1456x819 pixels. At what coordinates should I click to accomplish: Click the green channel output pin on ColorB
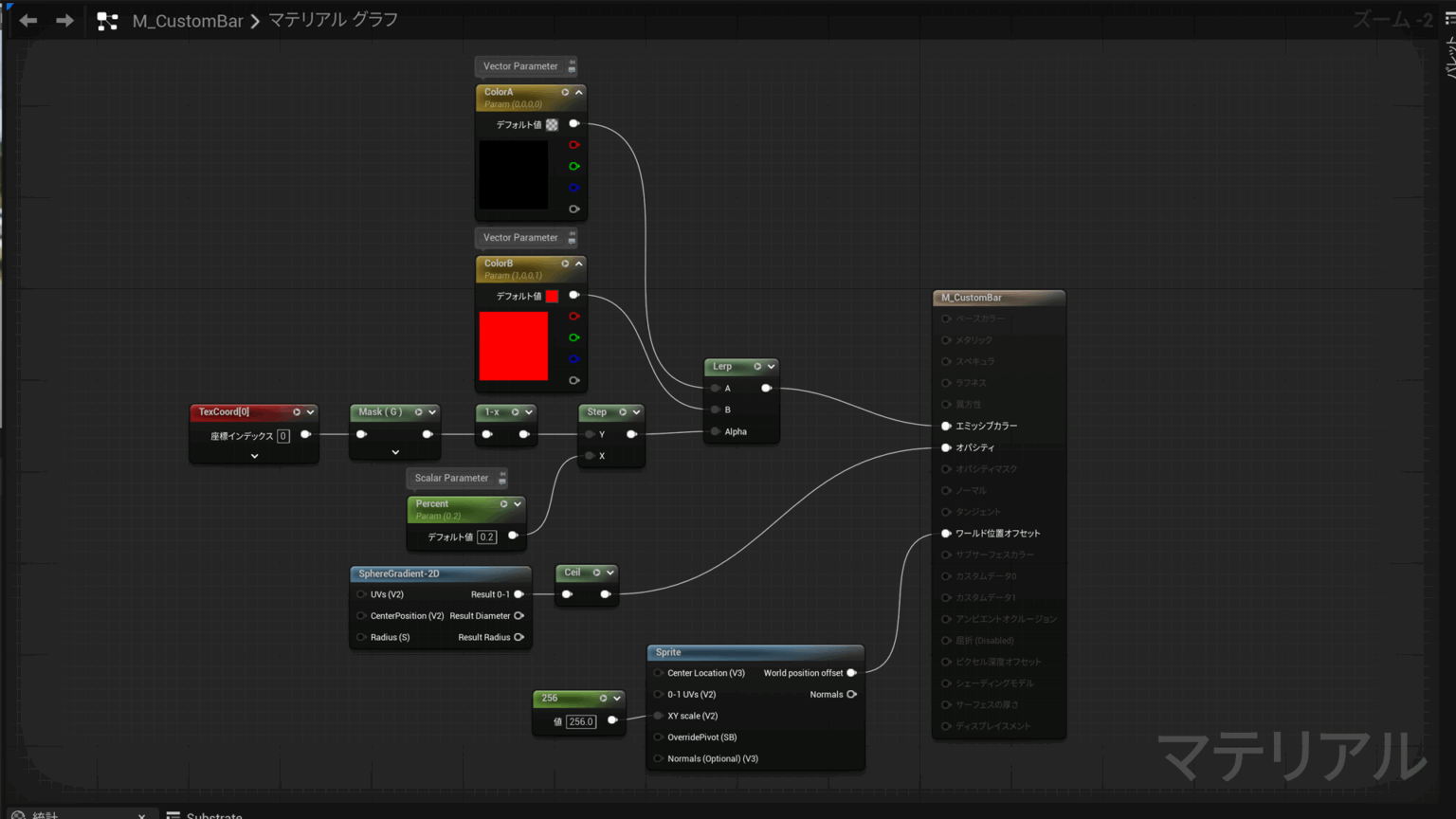573,337
